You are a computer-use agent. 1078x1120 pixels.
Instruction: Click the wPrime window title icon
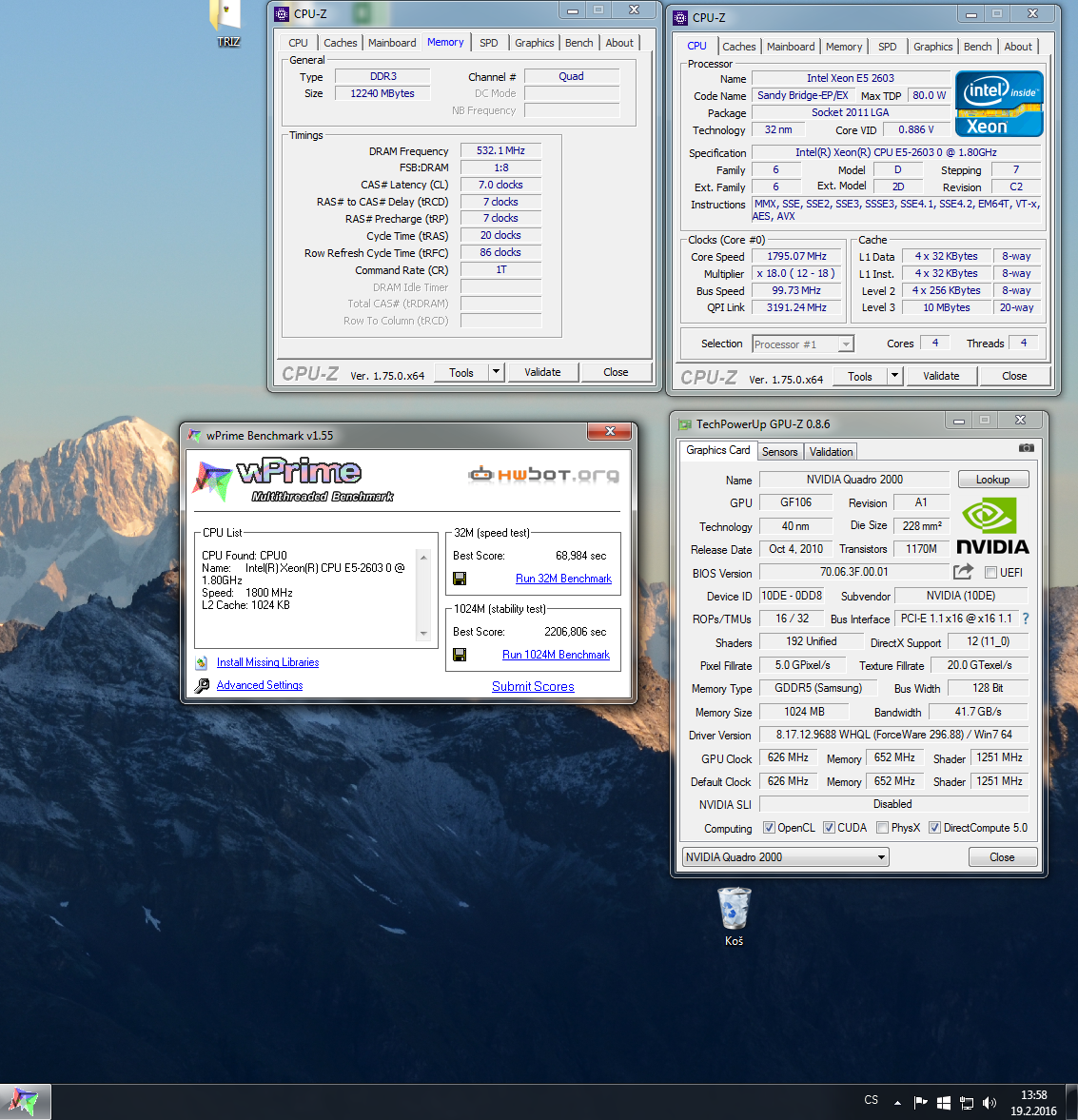194,435
